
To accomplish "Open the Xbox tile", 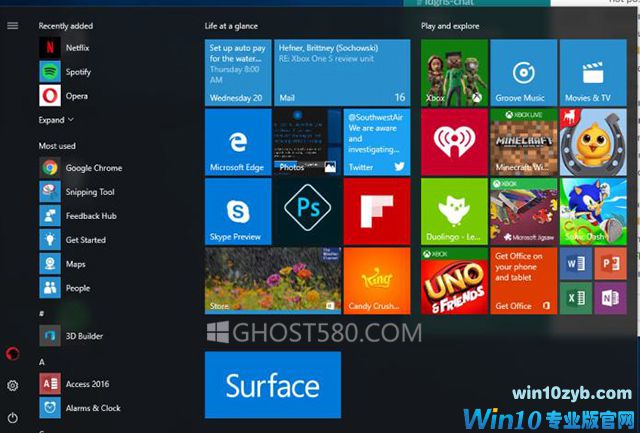I will pyautogui.click(x=454, y=73).
